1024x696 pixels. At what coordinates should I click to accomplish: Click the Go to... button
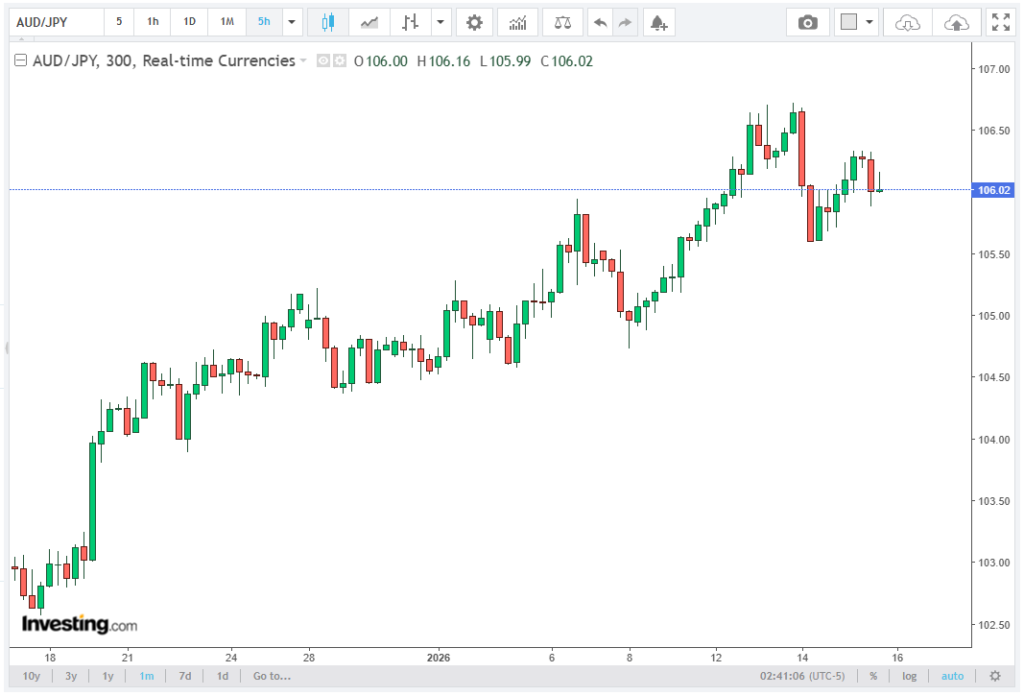(x=272, y=676)
